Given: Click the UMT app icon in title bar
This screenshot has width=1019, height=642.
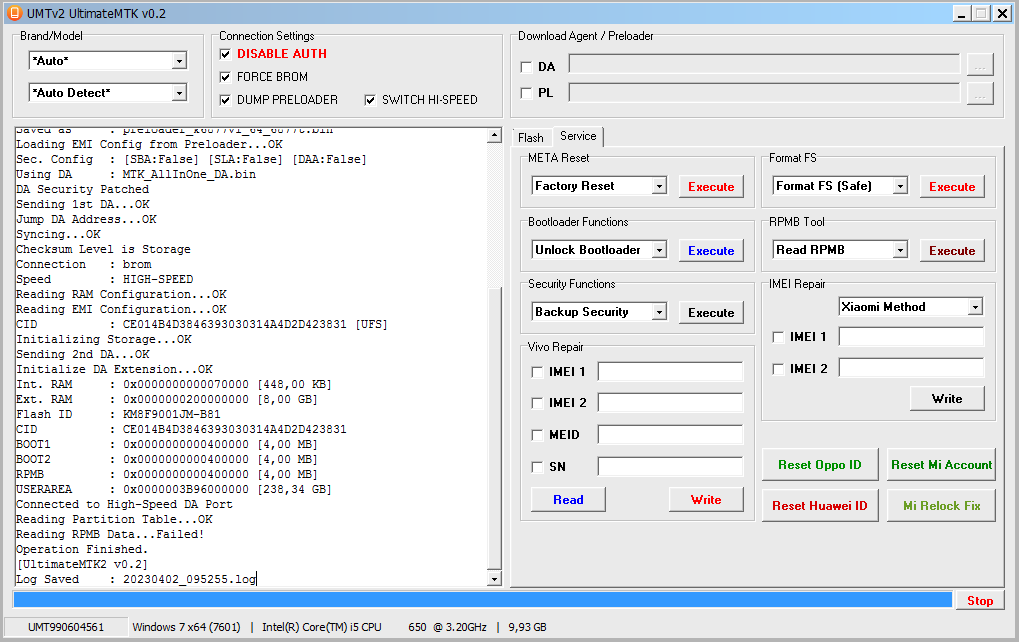Looking at the screenshot, I should point(14,13).
